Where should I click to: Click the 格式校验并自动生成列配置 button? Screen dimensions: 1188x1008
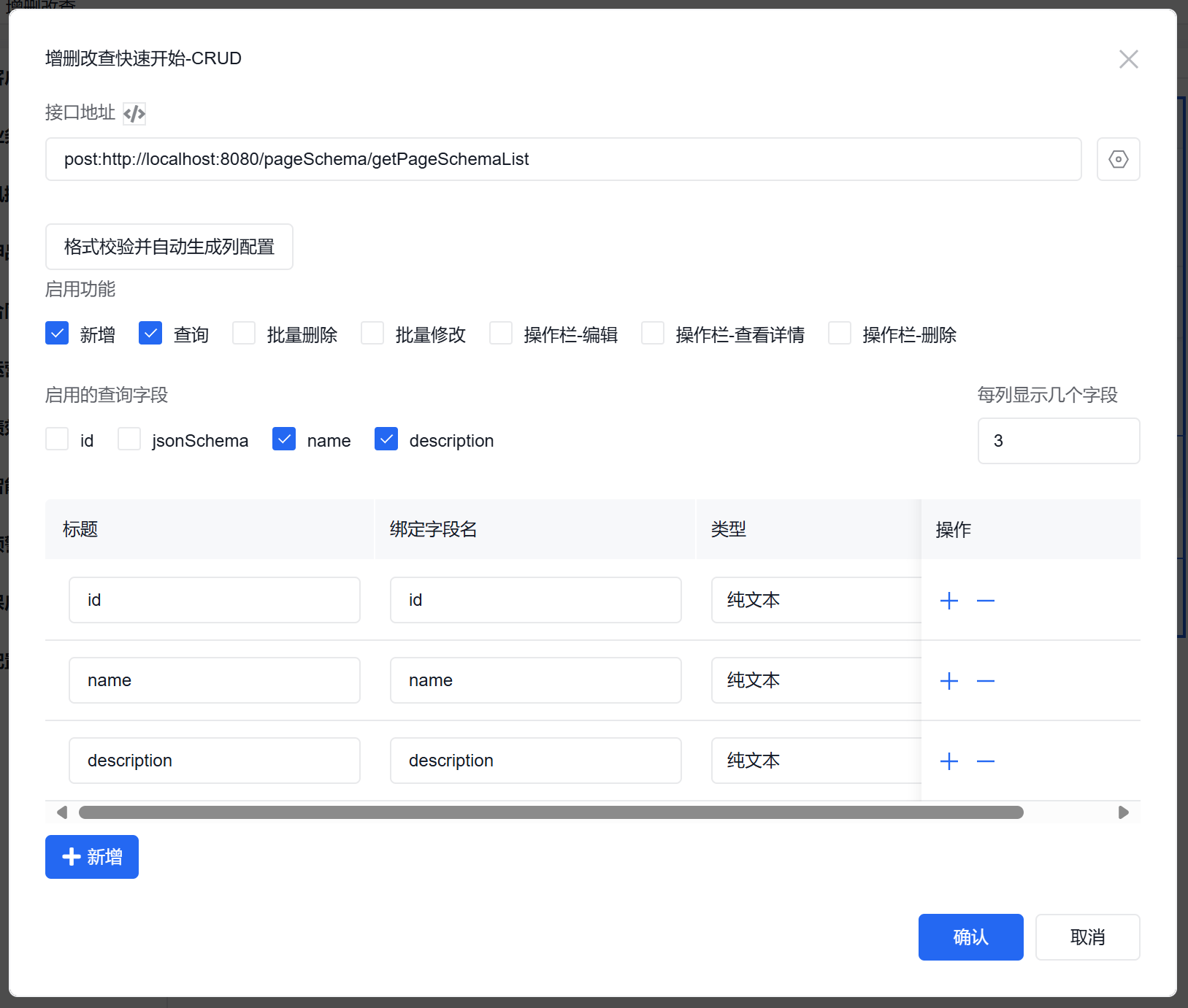(169, 247)
